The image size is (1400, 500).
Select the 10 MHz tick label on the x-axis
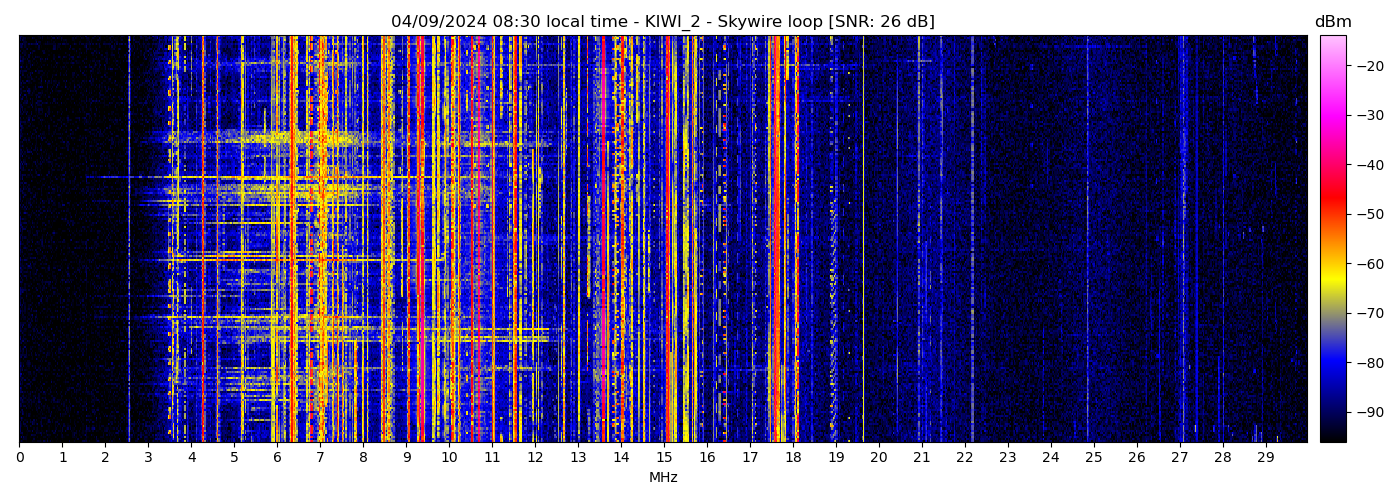(x=449, y=458)
